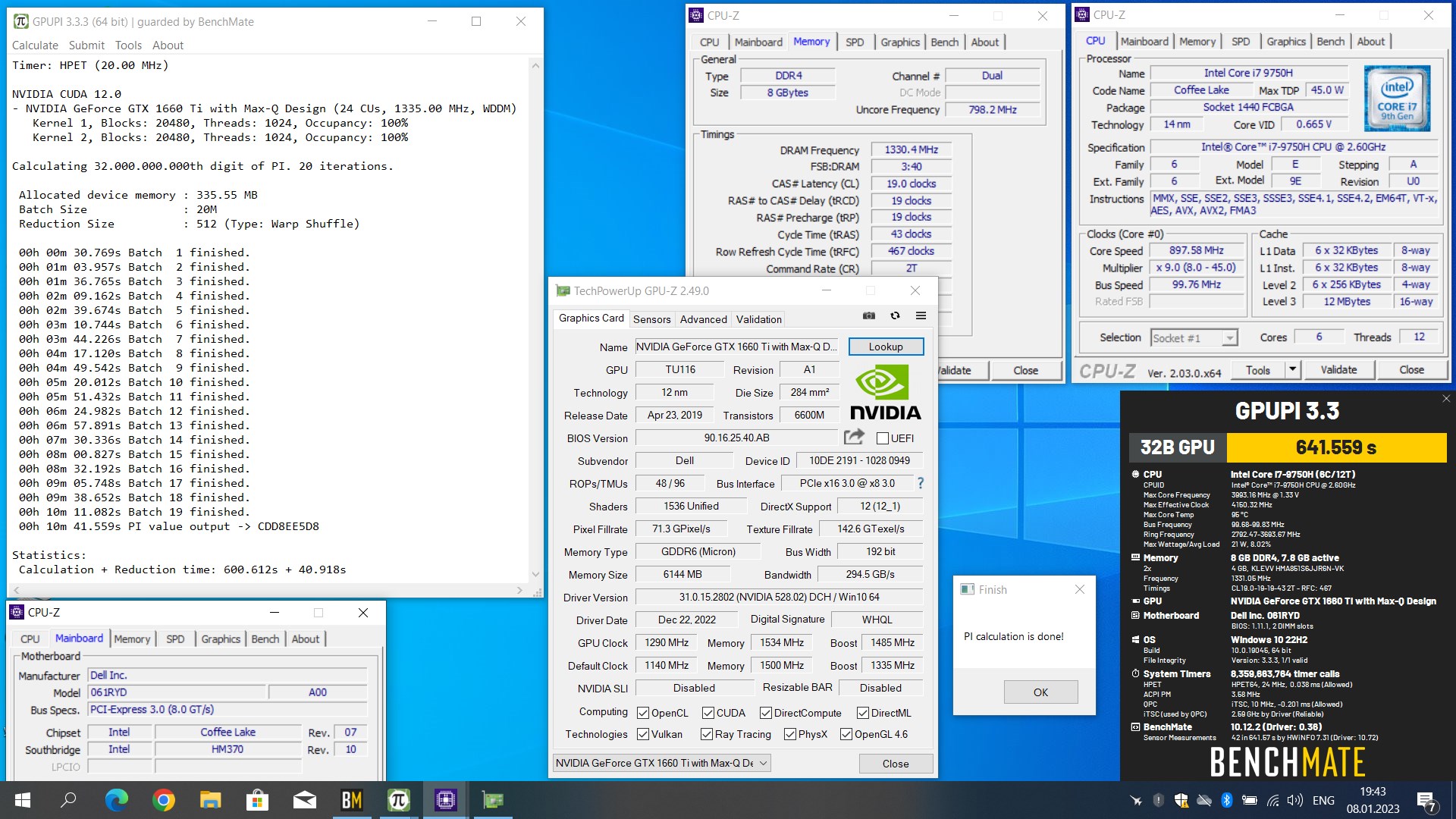Open SPD tab in CPU-Z Memory window
The width and height of the screenshot is (1456, 819).
click(x=855, y=42)
